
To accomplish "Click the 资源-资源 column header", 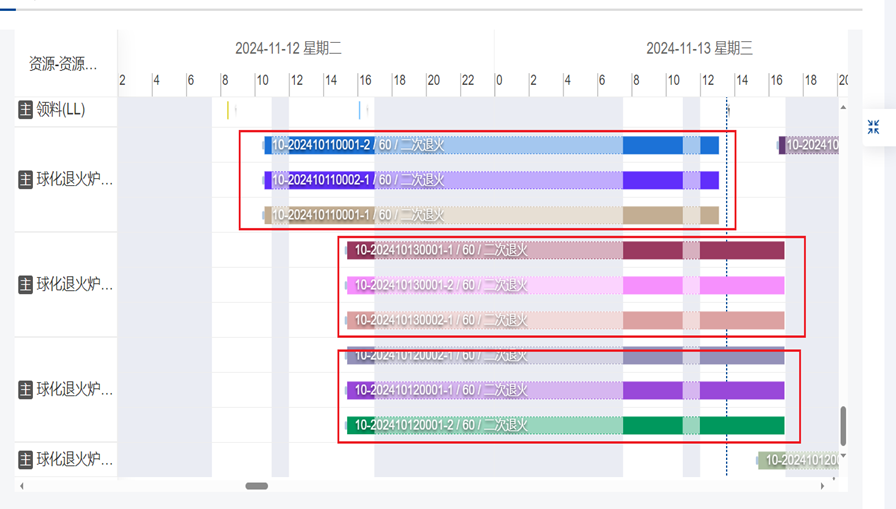I will pos(64,64).
